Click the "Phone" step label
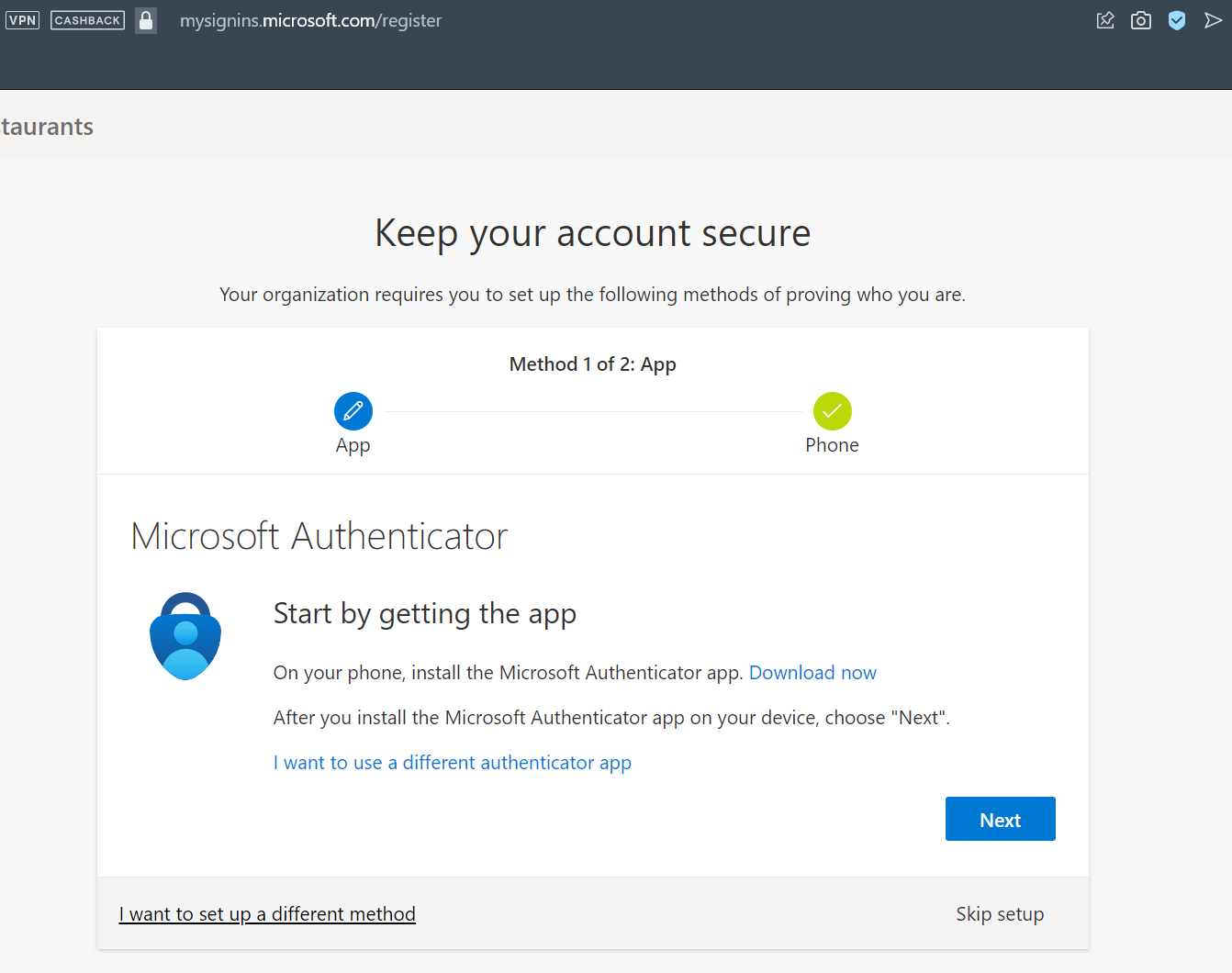 point(833,445)
